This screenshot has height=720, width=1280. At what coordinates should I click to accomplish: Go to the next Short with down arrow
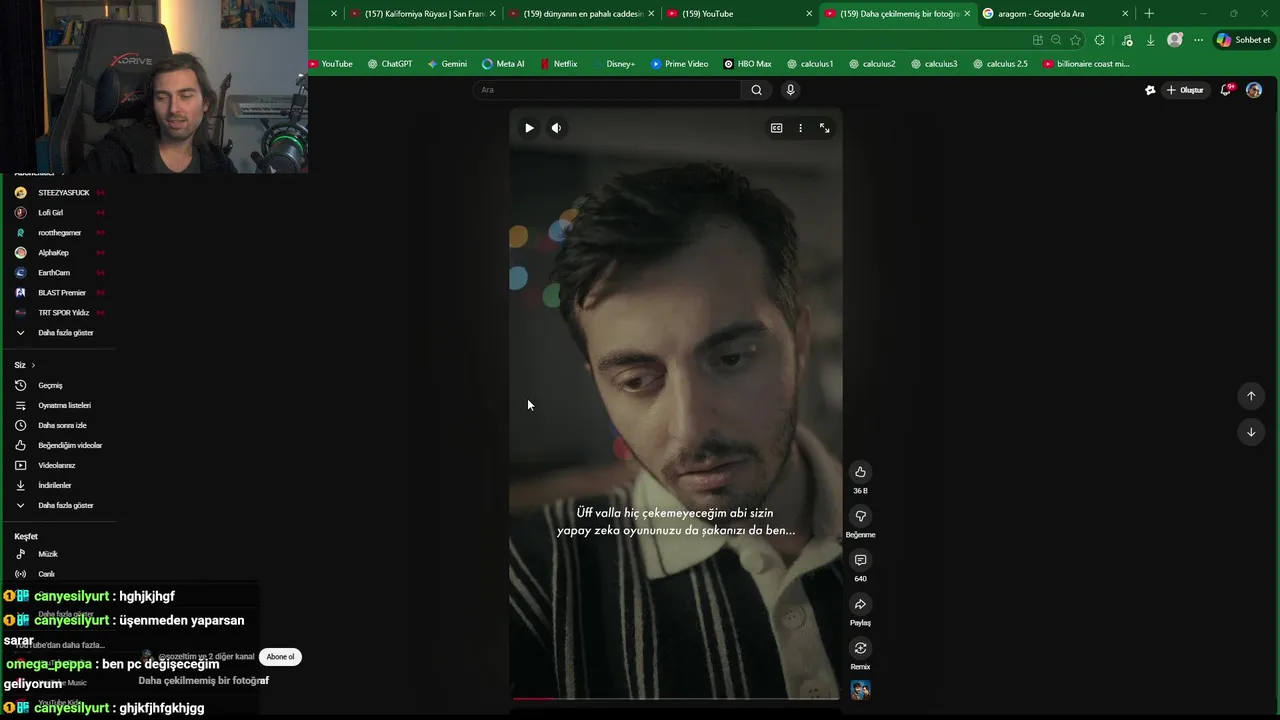pyautogui.click(x=1251, y=432)
